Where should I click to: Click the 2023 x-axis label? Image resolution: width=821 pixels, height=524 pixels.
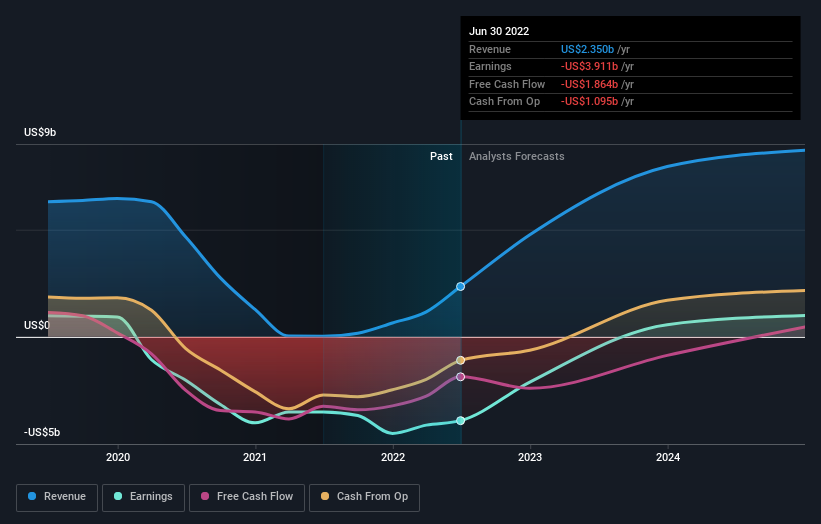[530, 457]
